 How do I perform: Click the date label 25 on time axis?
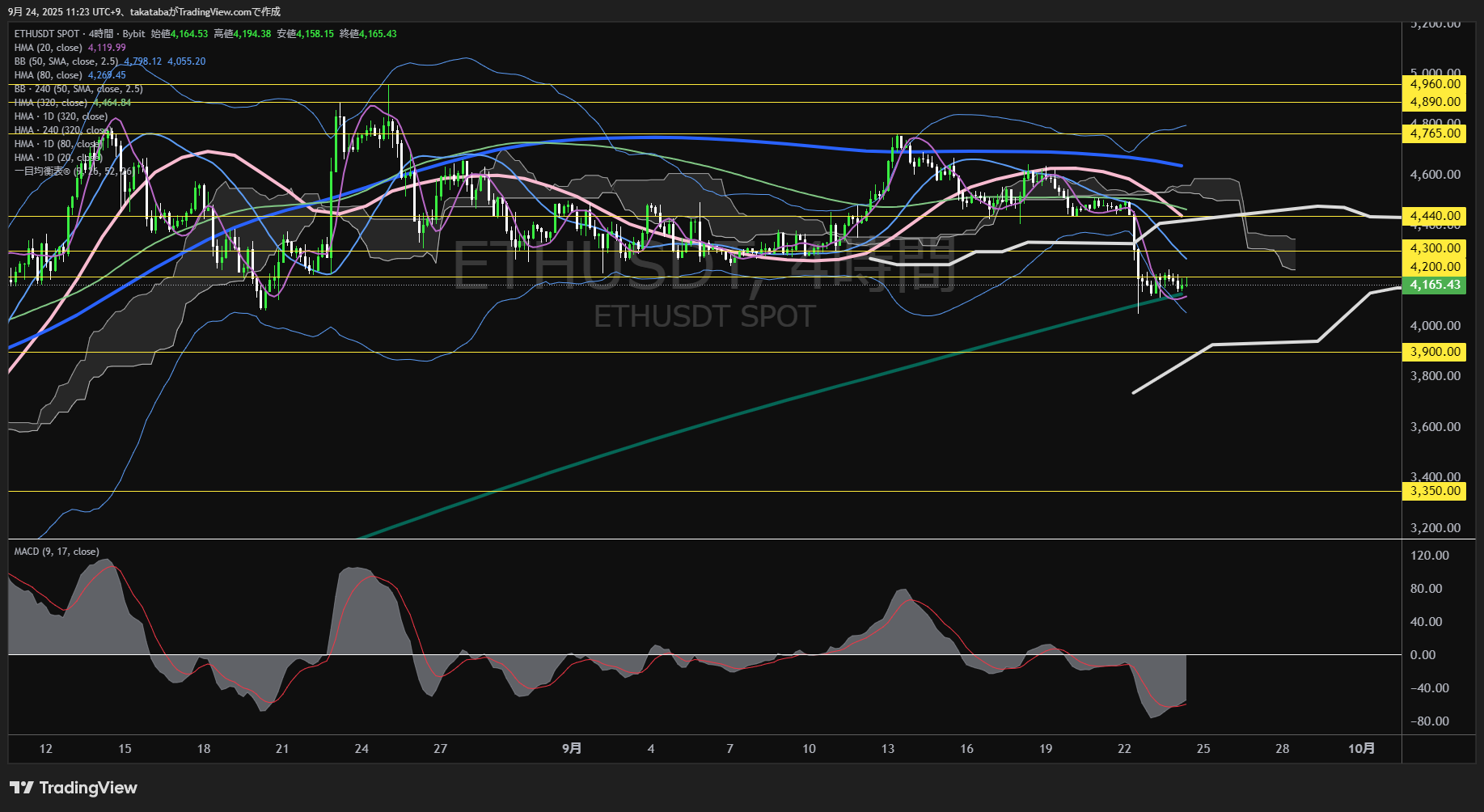click(x=1203, y=749)
